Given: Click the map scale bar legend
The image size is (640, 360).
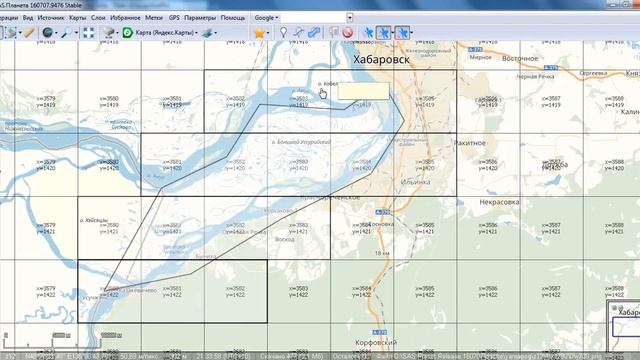Looking at the screenshot, I should (63, 340).
